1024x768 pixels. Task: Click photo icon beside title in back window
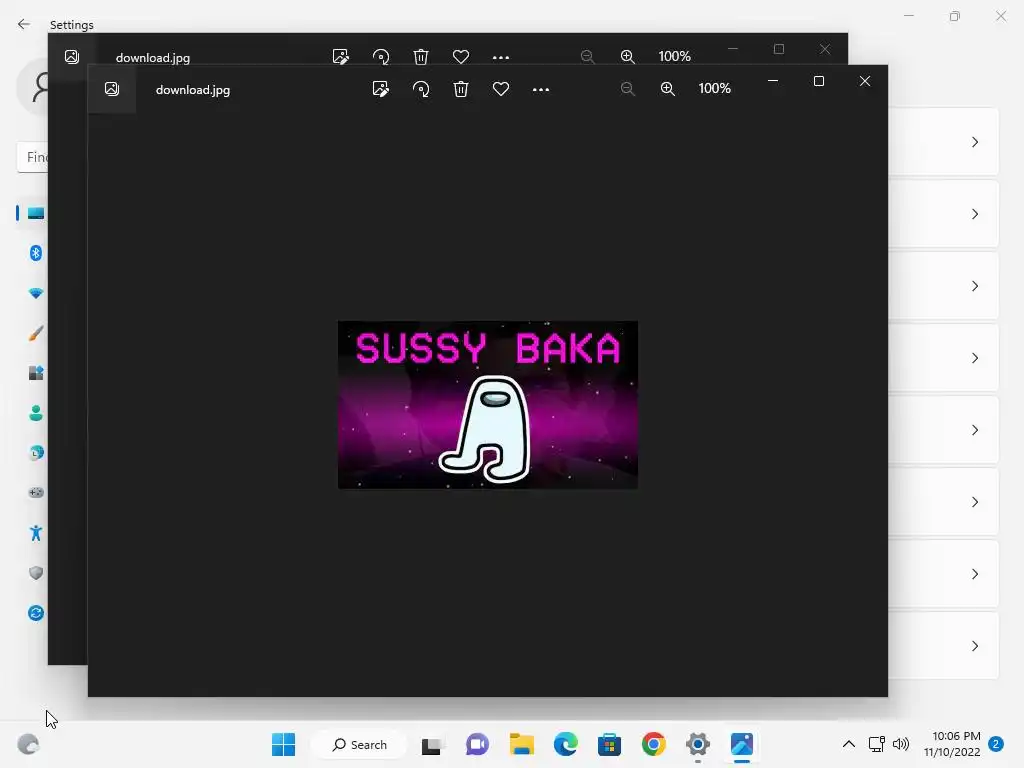point(72,57)
